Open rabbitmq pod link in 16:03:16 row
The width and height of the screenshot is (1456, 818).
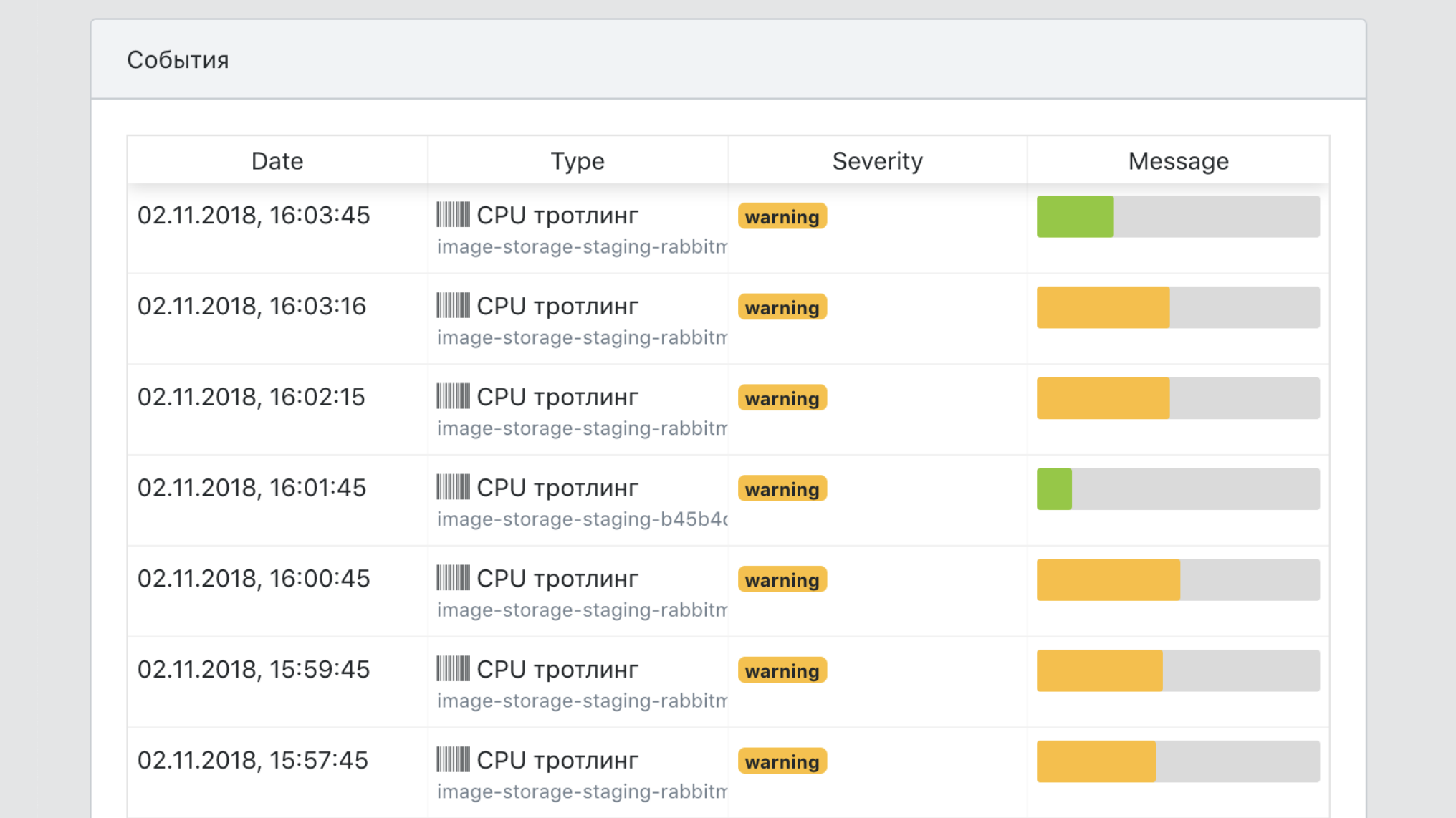[x=582, y=337]
